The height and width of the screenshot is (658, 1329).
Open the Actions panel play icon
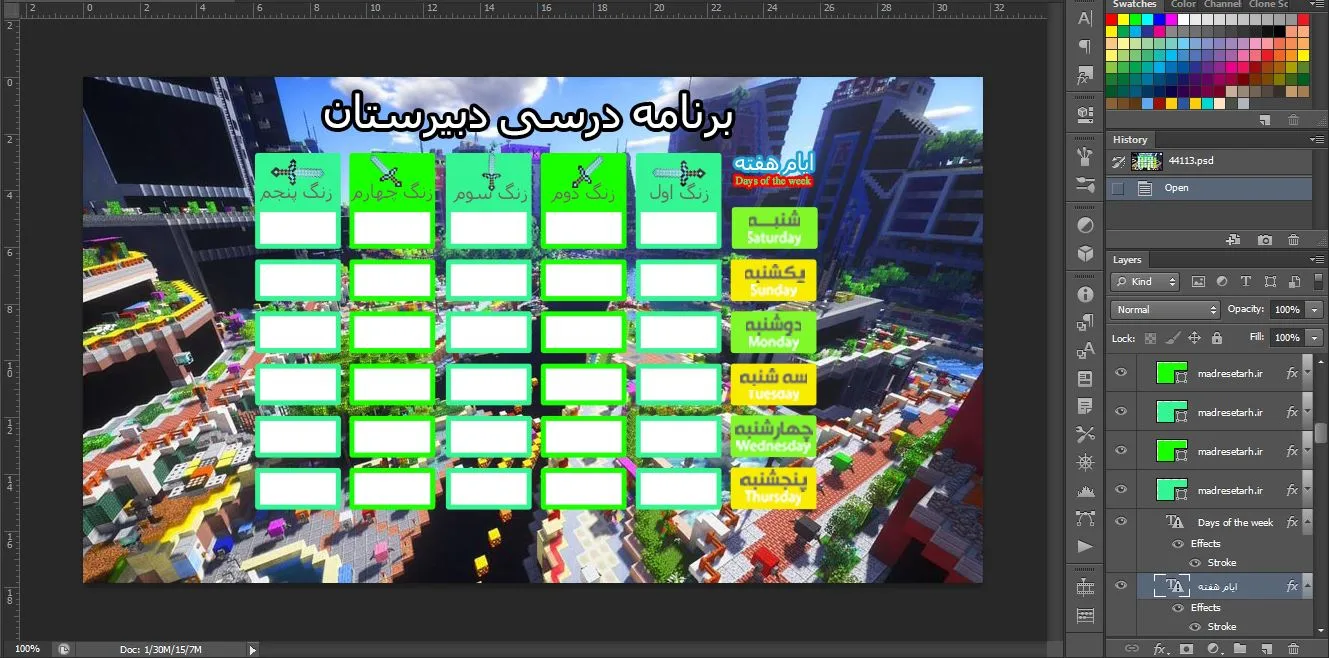pyautogui.click(x=1085, y=547)
